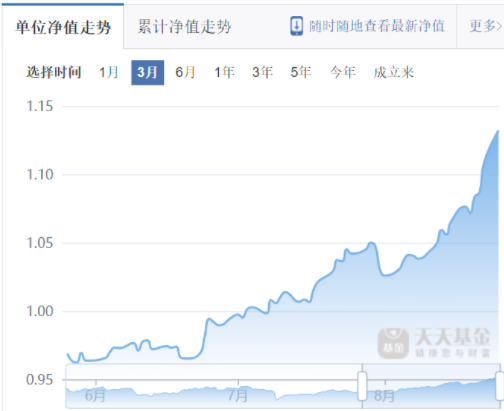Click the right range slider handle
504x411 pixels.
[500, 386]
